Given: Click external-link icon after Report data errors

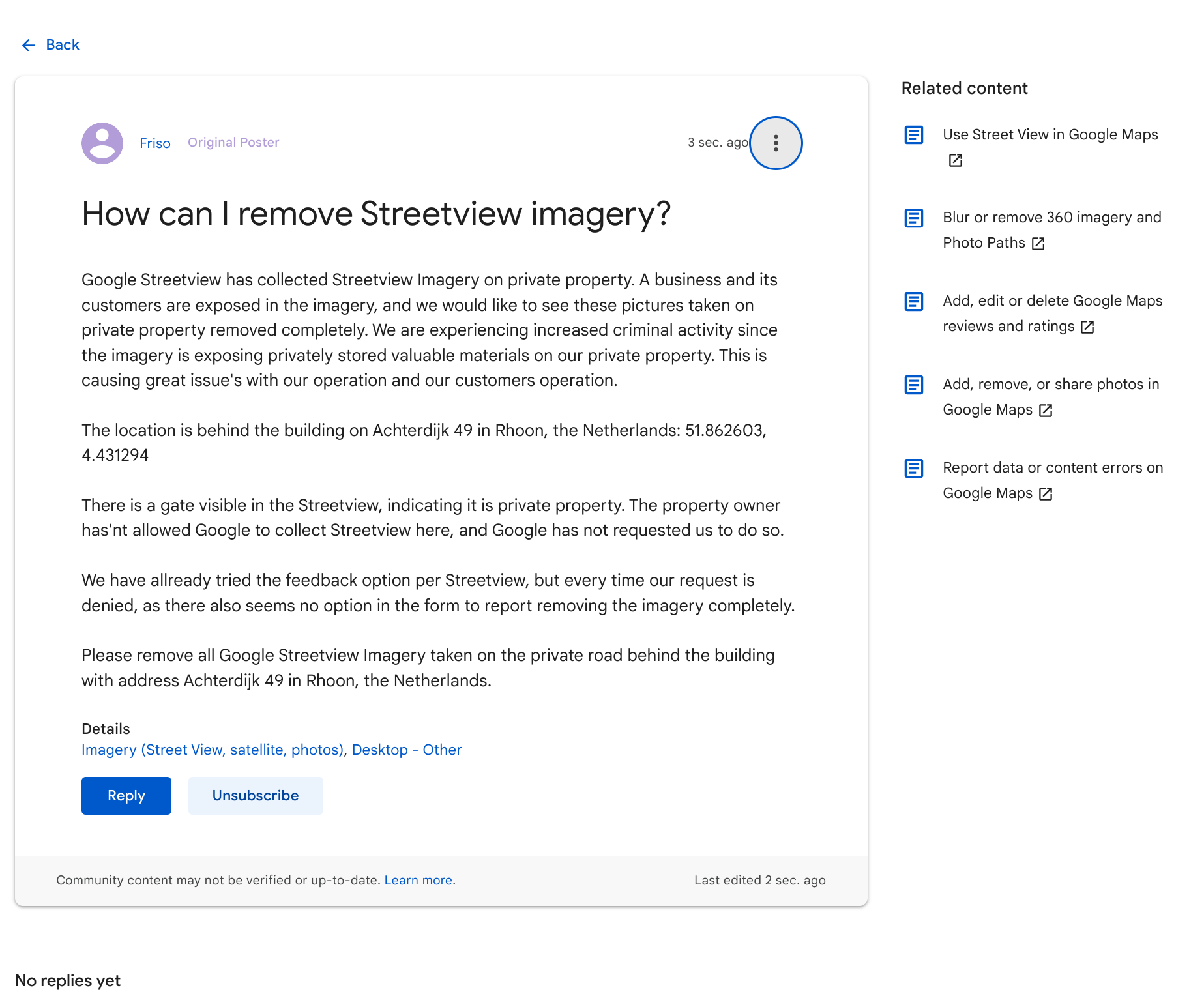Looking at the screenshot, I should point(1046,494).
